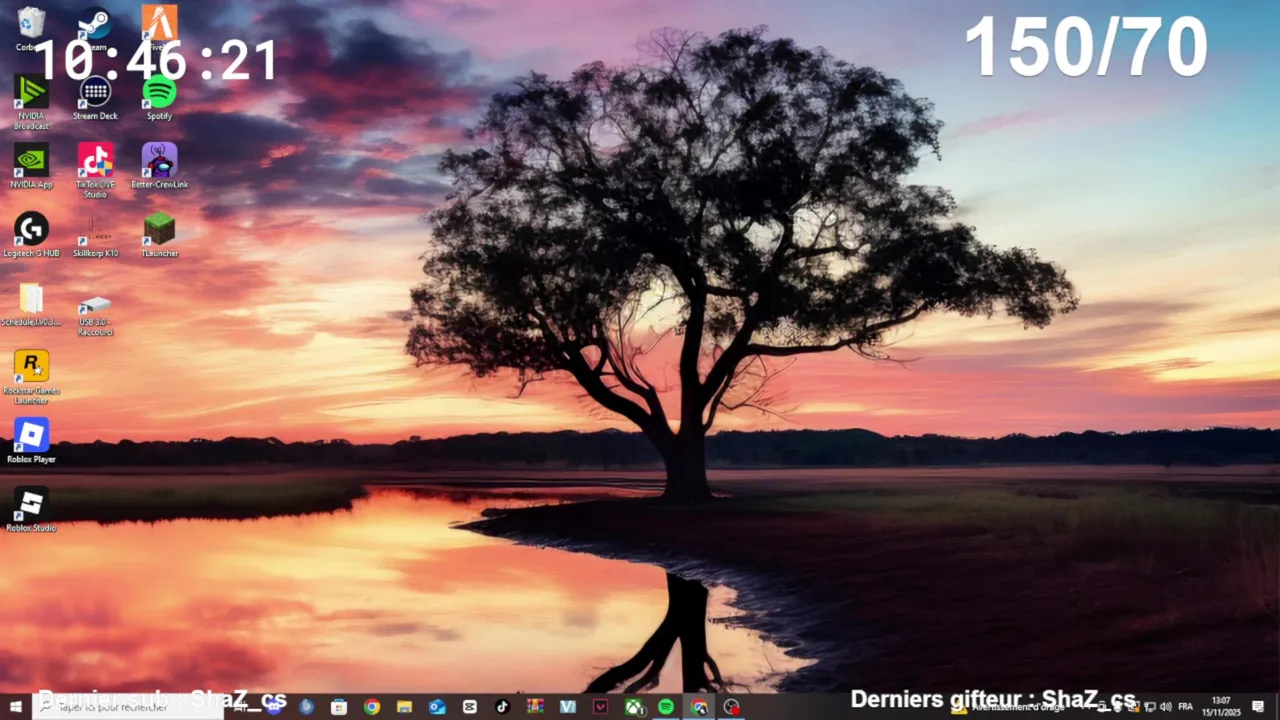The width and height of the screenshot is (1280, 720).
Task: Open the Steam desktop shortcut
Action: pos(95,28)
